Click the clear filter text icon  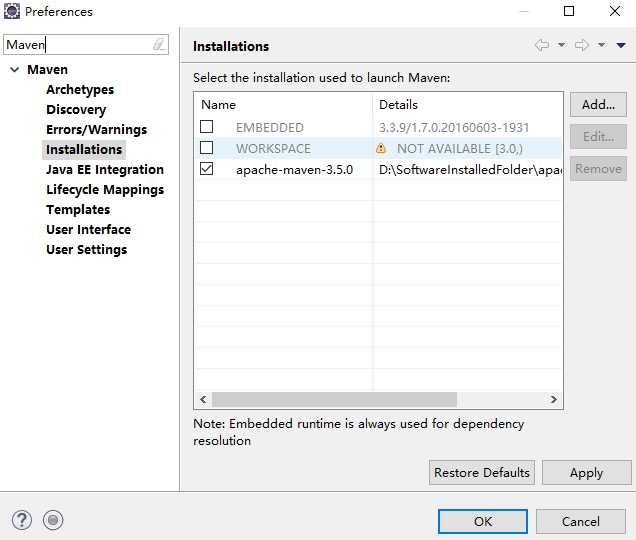point(159,44)
